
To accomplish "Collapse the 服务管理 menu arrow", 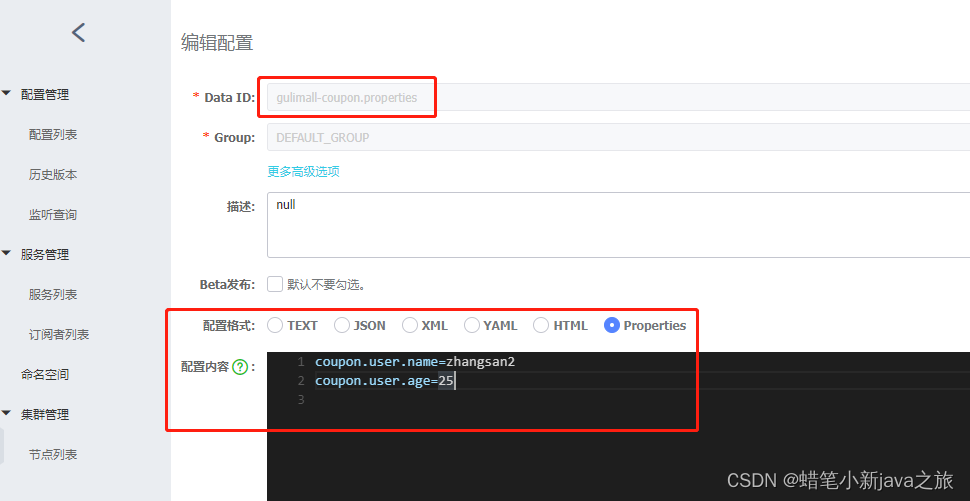I will [x=6, y=254].
